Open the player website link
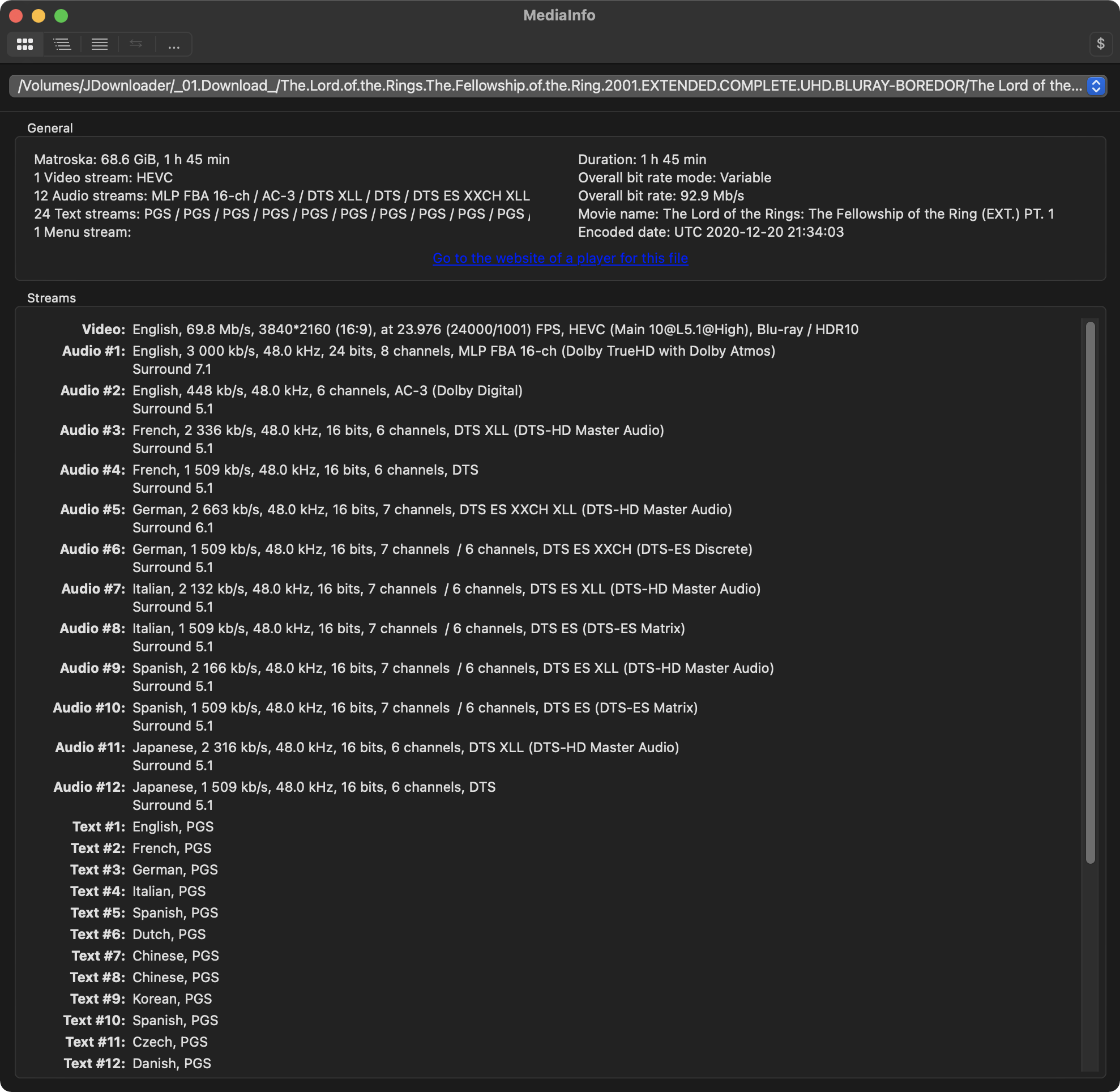Viewport: 1120px width, 1092px height. [x=559, y=258]
